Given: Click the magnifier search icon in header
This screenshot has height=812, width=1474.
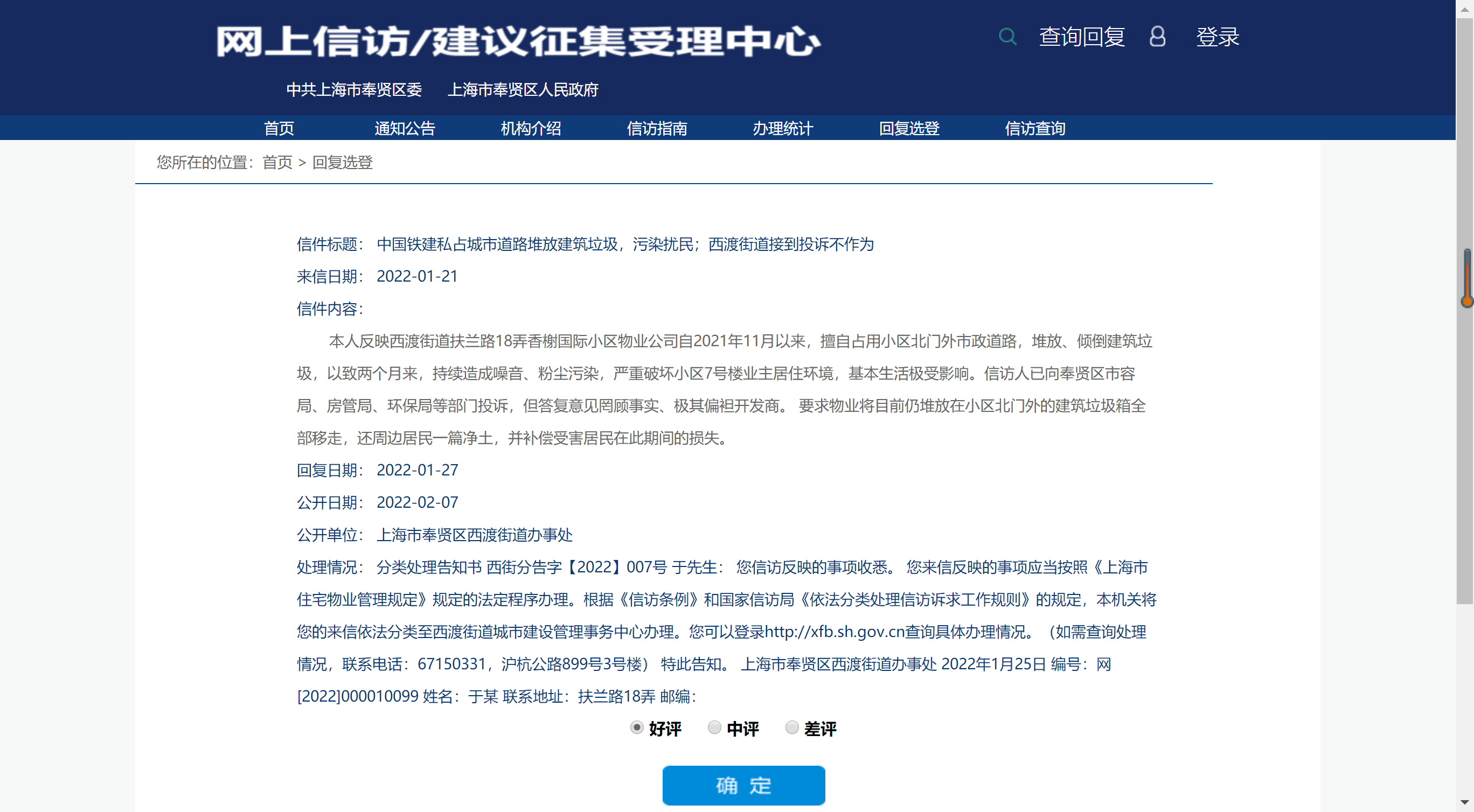Looking at the screenshot, I should pyautogui.click(x=1007, y=37).
